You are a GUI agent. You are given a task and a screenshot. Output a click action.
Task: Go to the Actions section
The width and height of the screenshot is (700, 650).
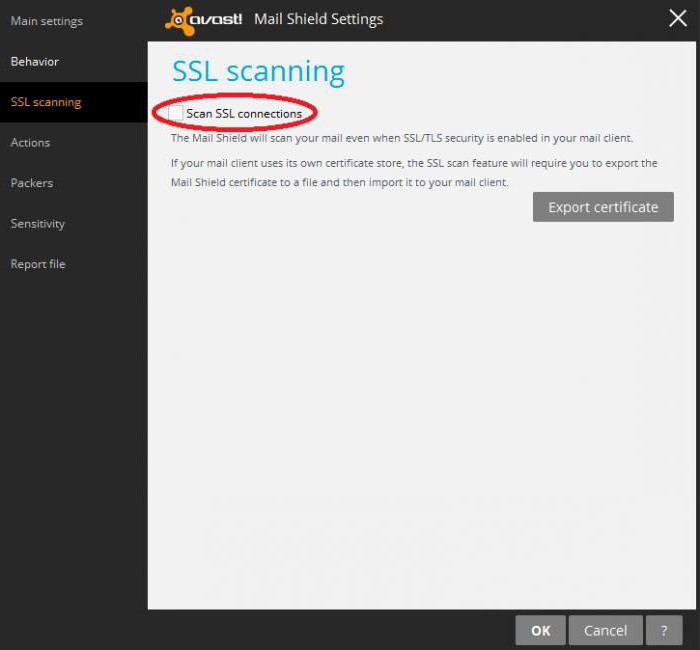pos(30,143)
